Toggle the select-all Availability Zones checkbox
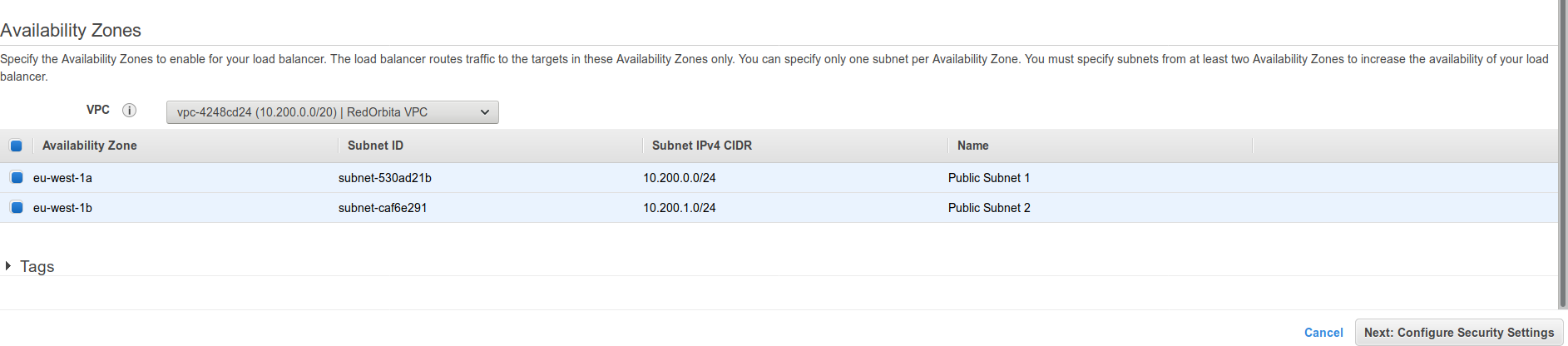This screenshot has width=1568, height=346. (x=16, y=146)
